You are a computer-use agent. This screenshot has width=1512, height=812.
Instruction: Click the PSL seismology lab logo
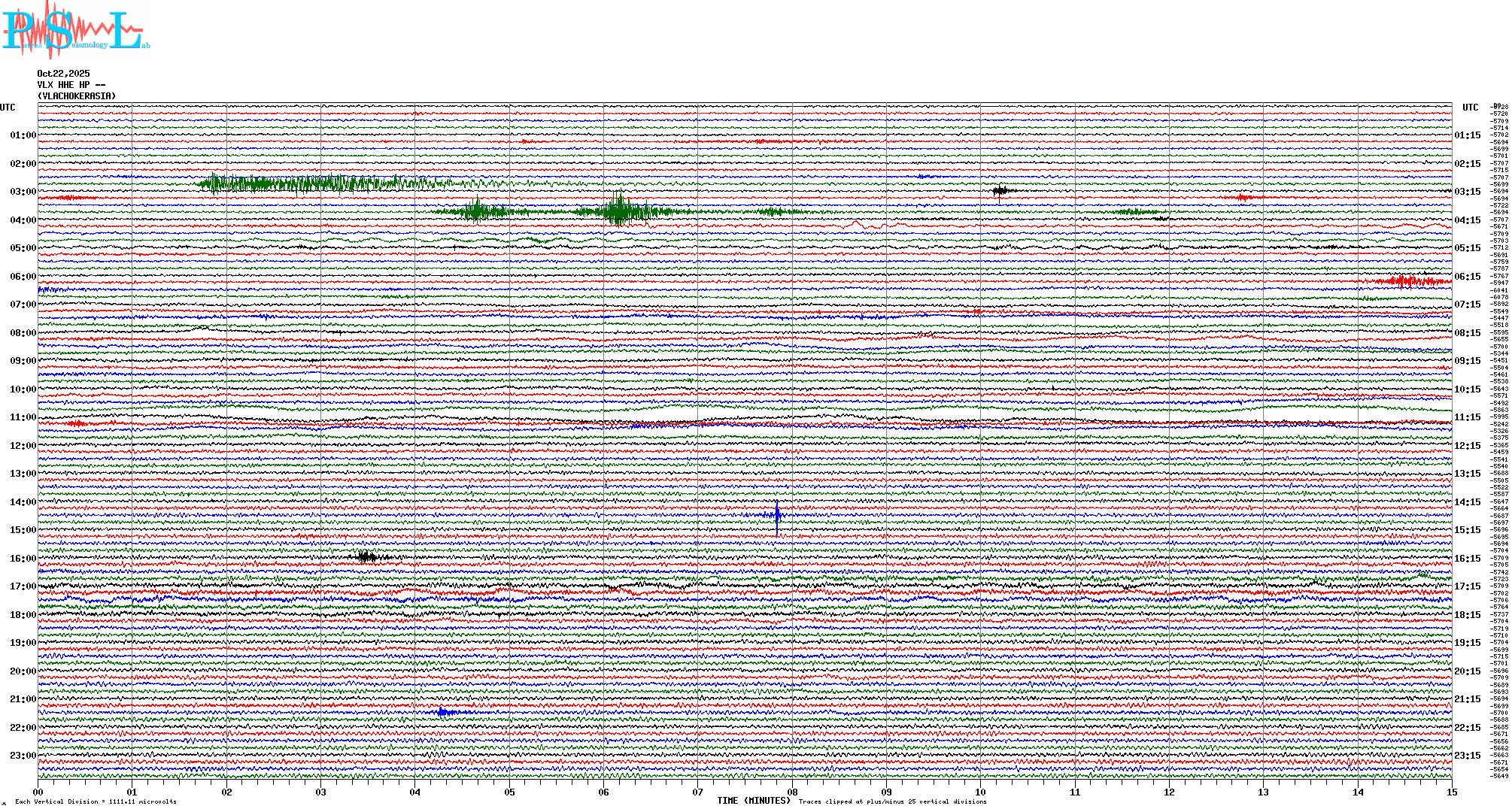(x=75, y=30)
